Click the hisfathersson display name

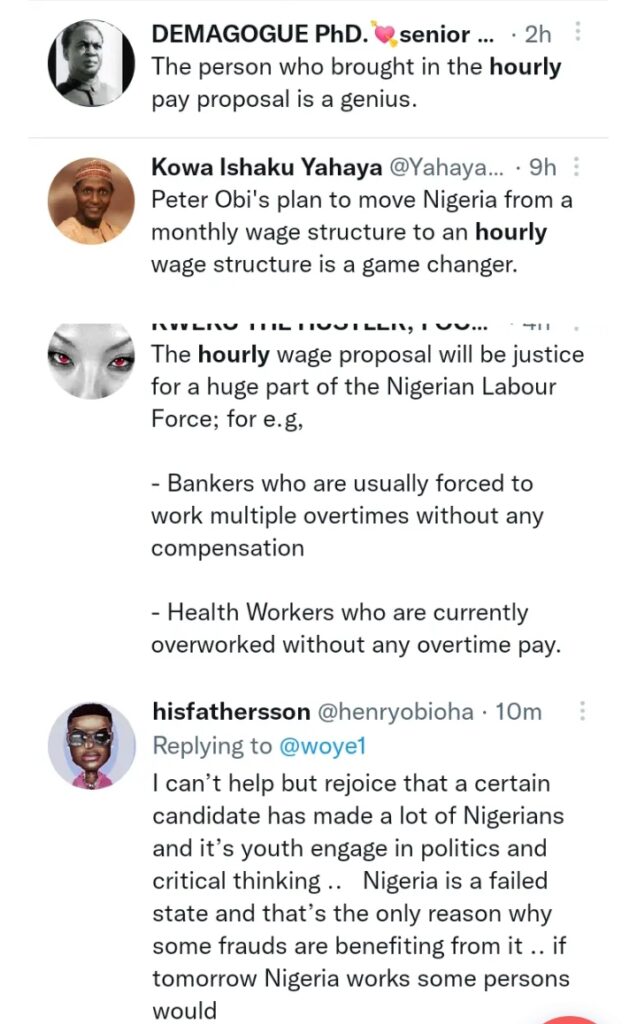click(x=229, y=711)
